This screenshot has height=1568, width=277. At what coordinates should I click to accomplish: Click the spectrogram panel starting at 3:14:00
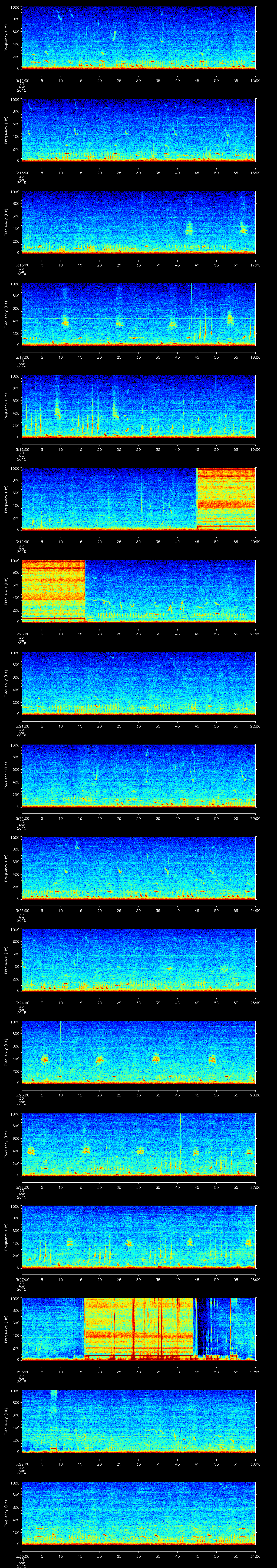click(x=139, y=38)
